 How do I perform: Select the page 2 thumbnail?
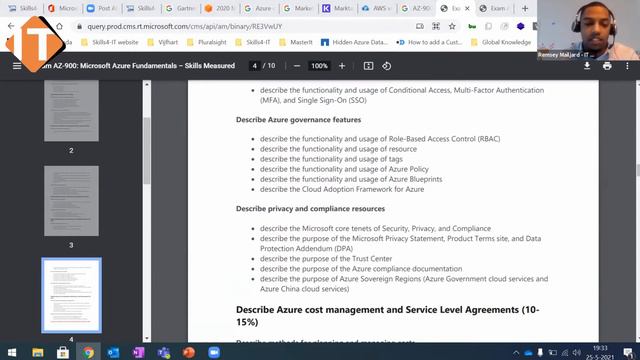pos(71,111)
